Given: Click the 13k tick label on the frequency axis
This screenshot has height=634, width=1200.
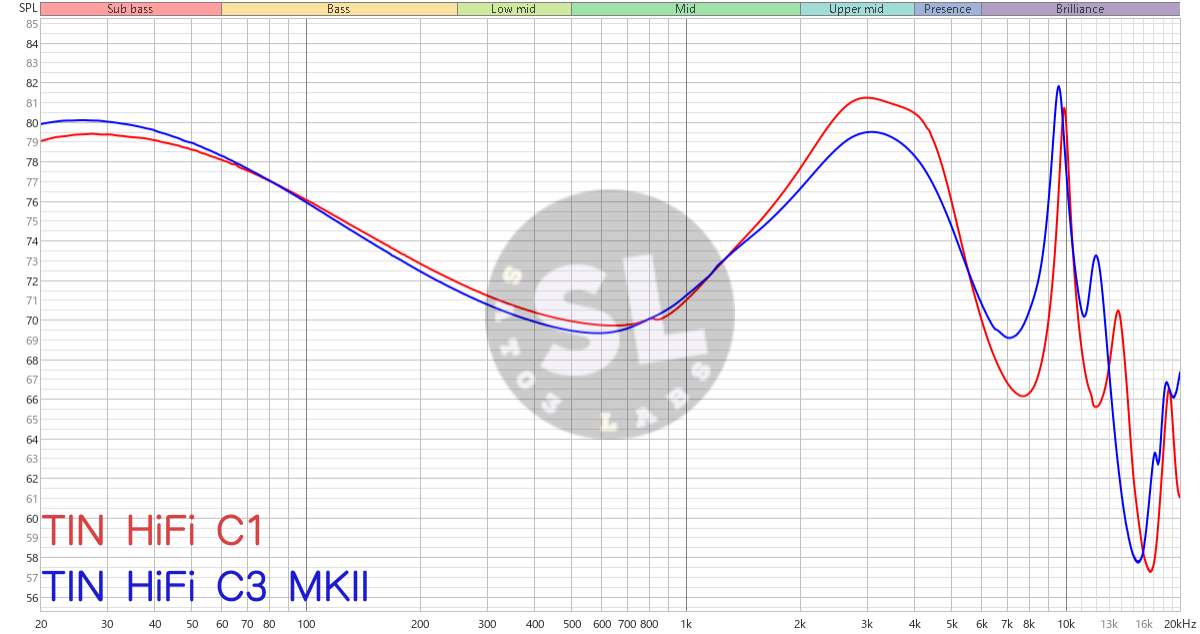Looking at the screenshot, I should [1110, 623].
